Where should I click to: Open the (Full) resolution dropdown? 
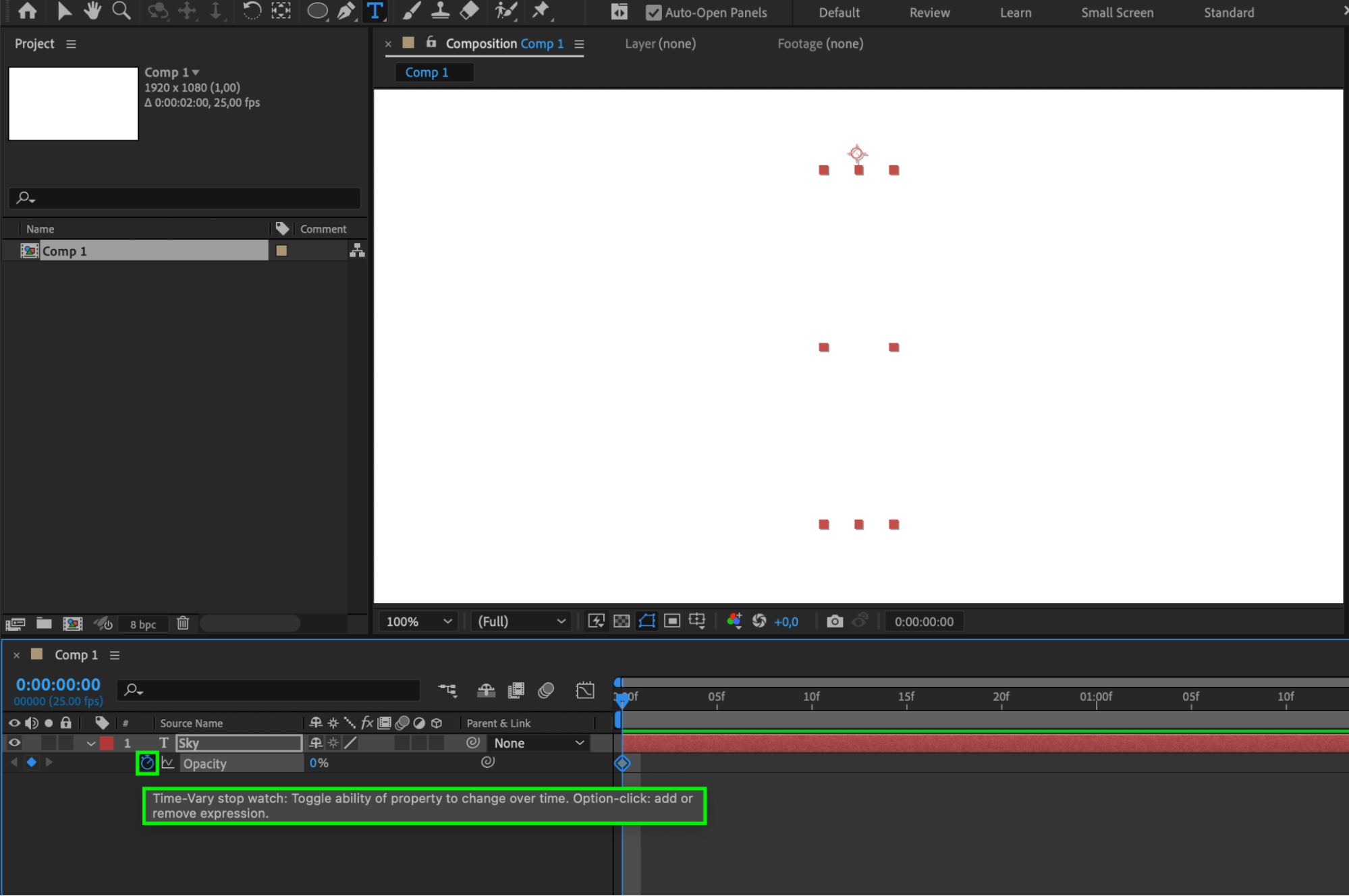pyautogui.click(x=521, y=621)
